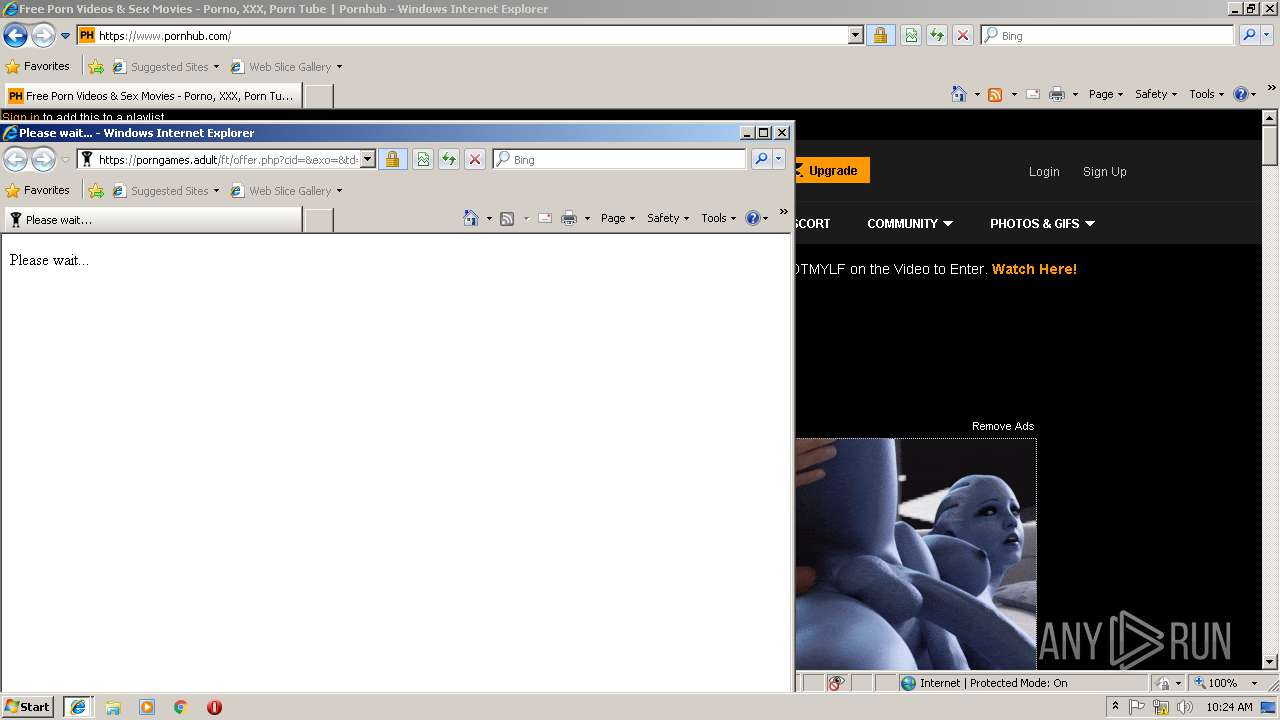
Task: Stop loading in the Please wait popup window
Action: (x=475, y=159)
